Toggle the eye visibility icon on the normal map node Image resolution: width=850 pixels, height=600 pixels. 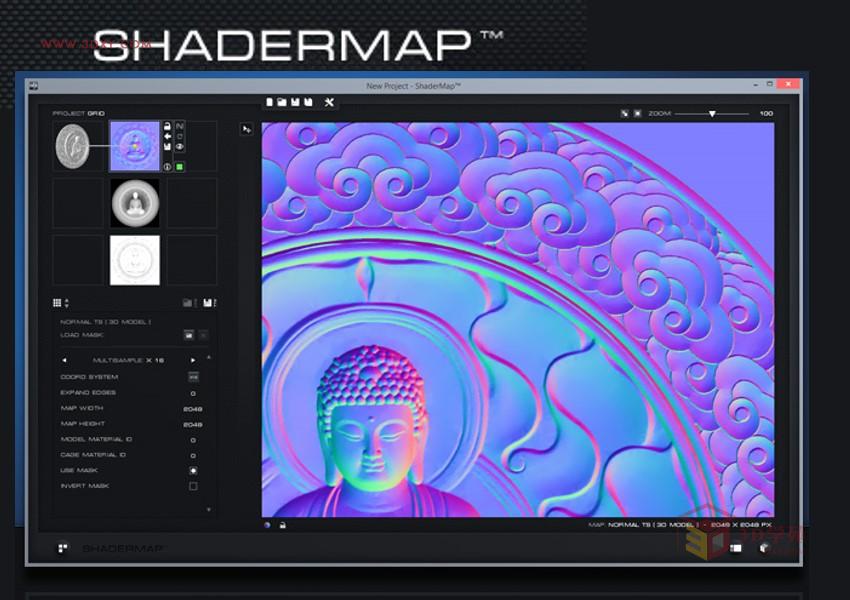pos(180,146)
